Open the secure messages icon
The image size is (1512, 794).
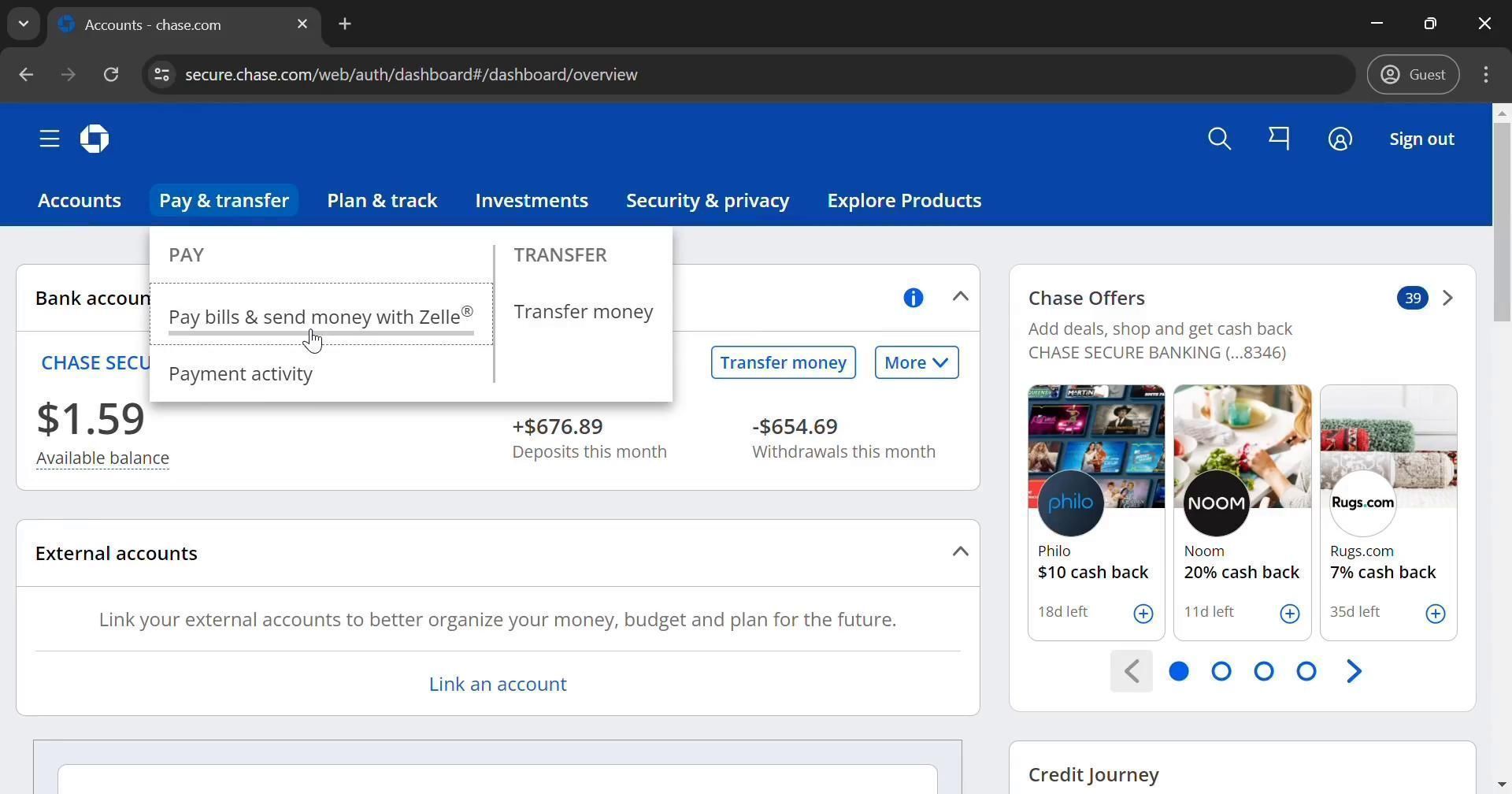click(x=1279, y=139)
